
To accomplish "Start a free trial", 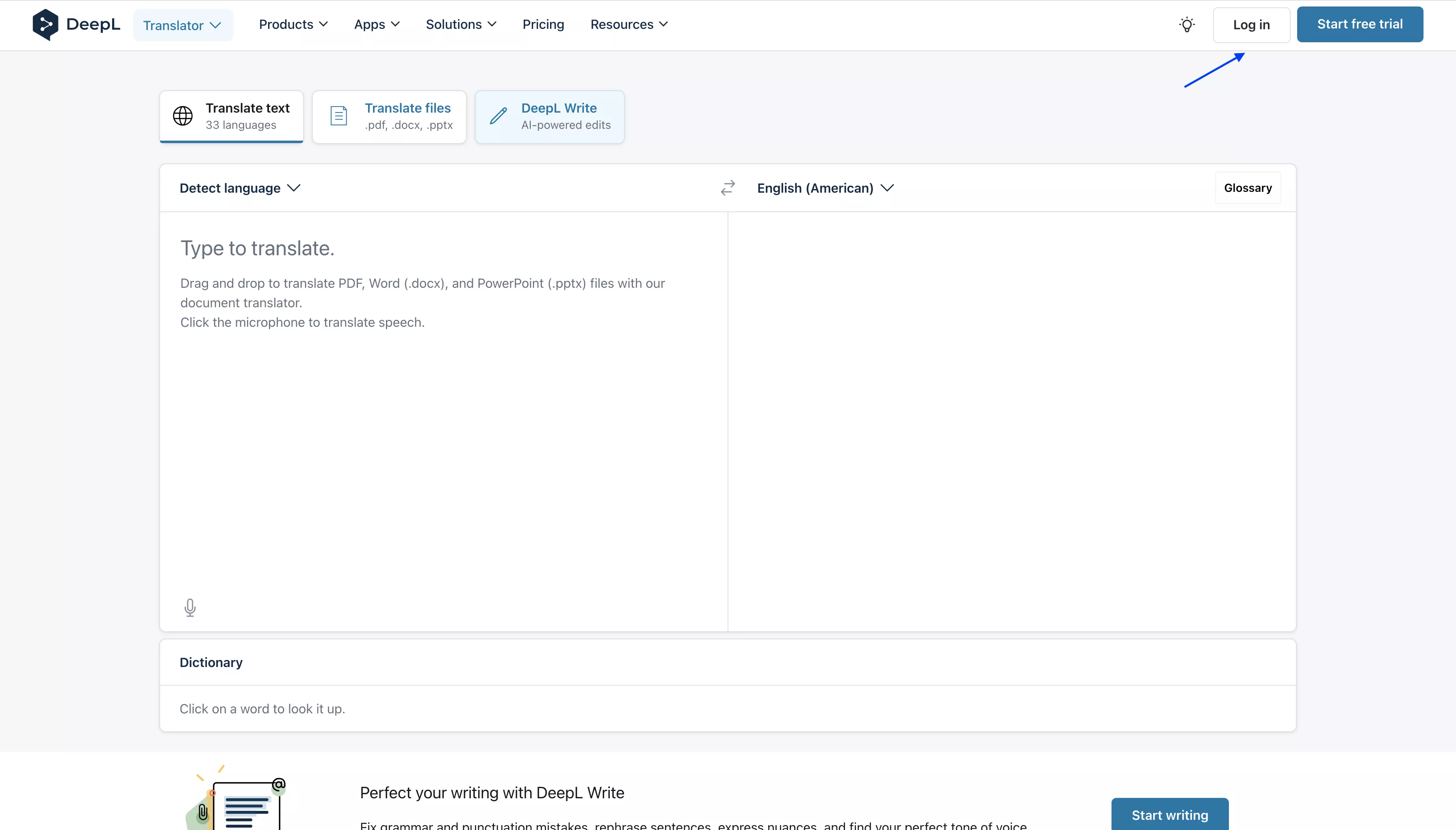I will coord(1360,24).
